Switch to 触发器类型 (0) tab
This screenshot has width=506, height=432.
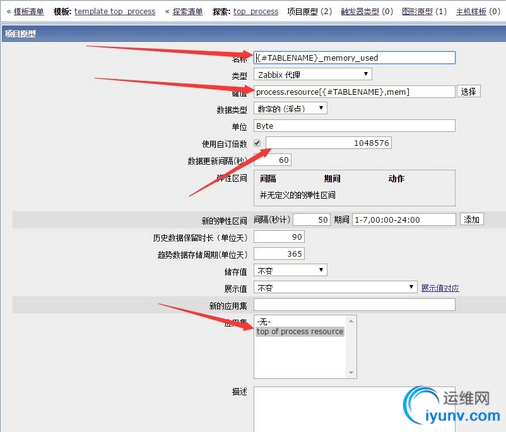tap(367, 12)
